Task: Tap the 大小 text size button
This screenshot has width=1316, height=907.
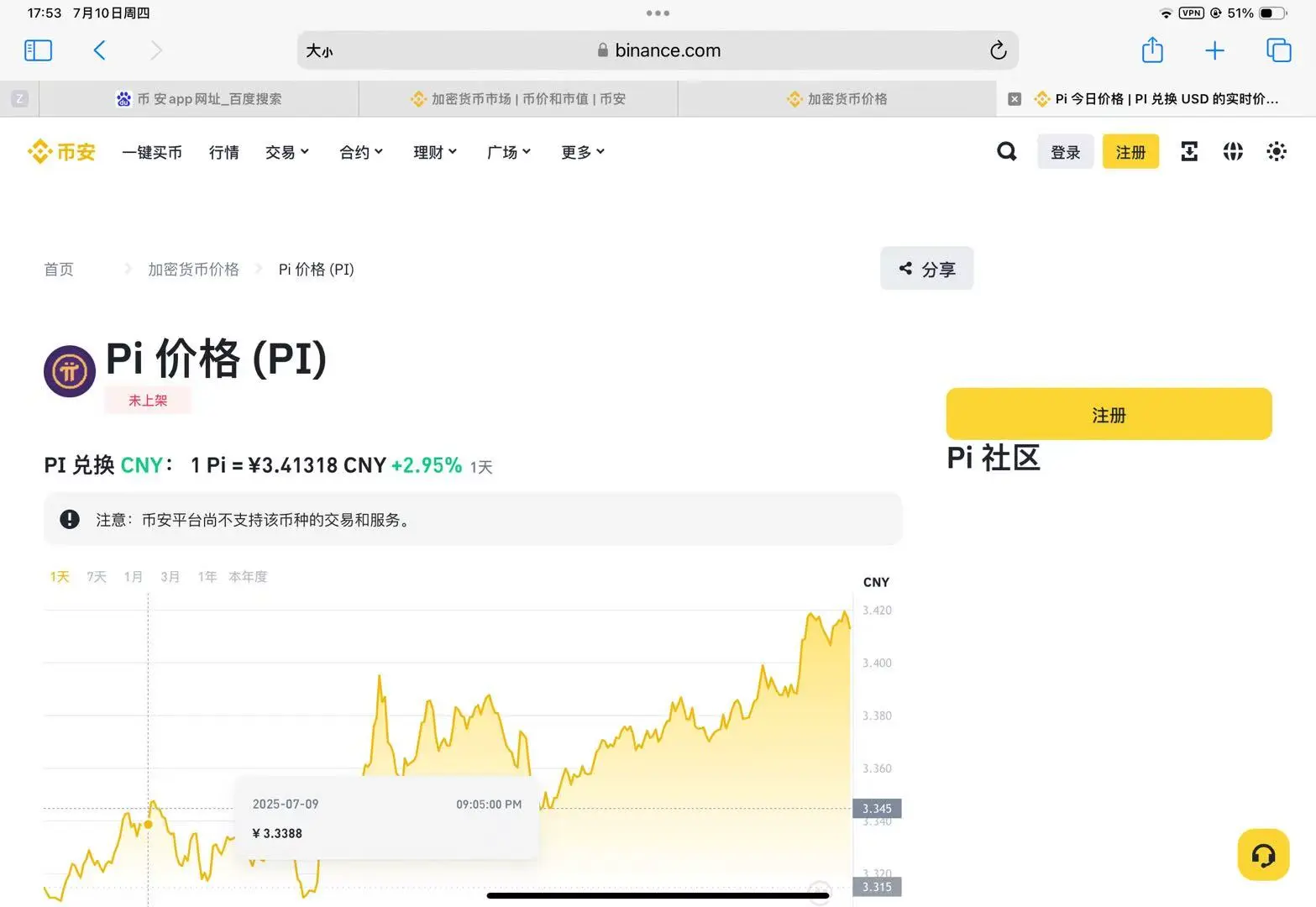Action: pos(319,51)
